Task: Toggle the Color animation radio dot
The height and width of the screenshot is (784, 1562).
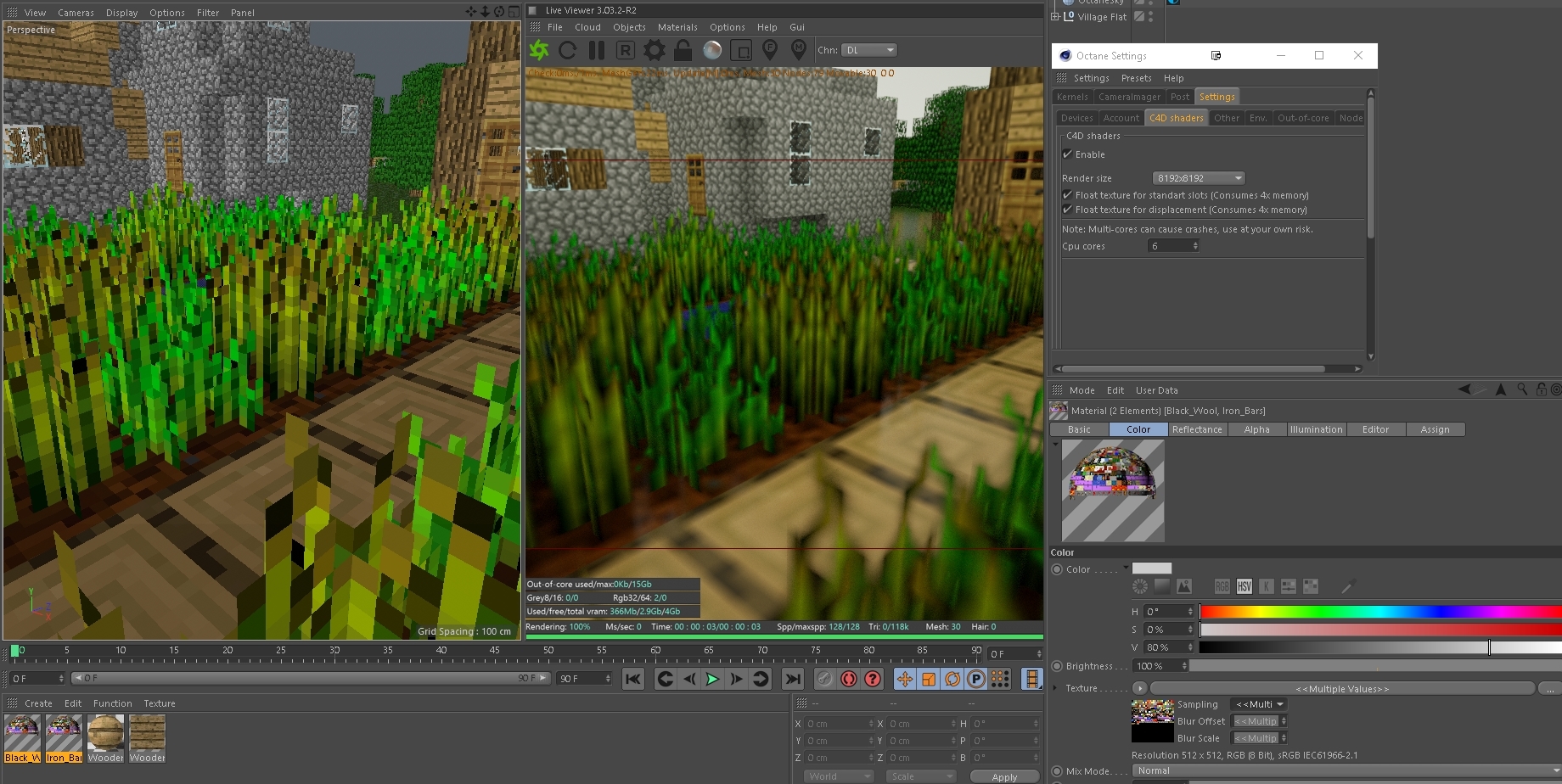Action: point(1057,569)
